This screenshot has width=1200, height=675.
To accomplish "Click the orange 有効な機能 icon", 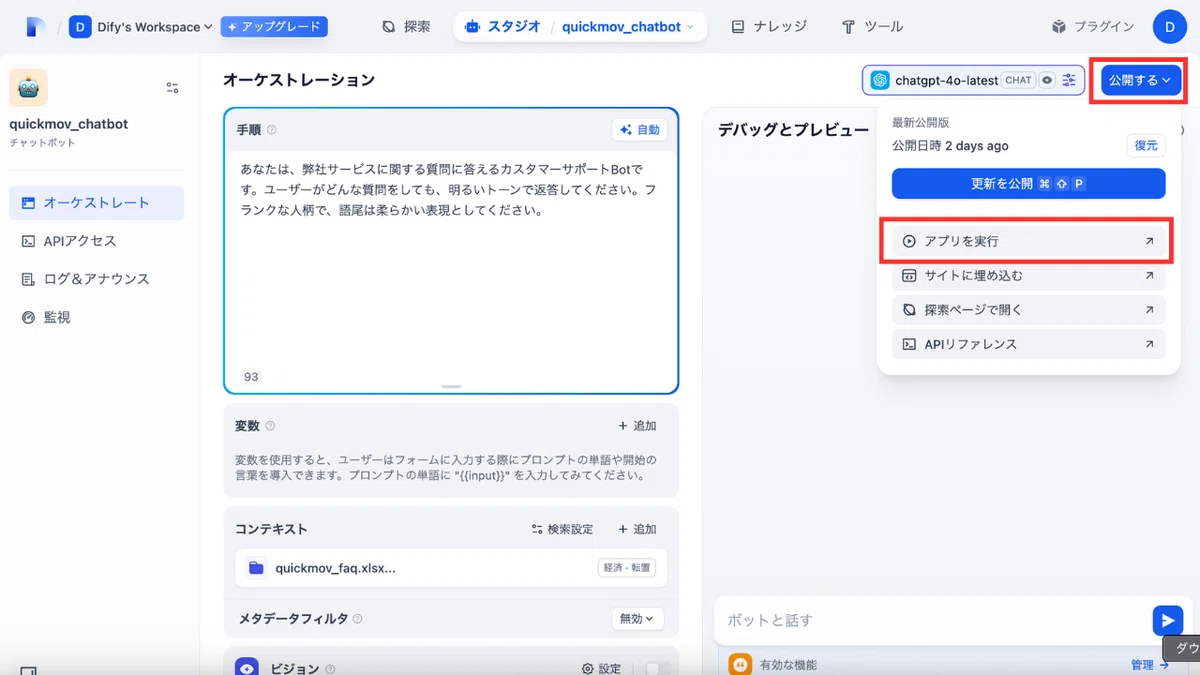I will coord(740,664).
